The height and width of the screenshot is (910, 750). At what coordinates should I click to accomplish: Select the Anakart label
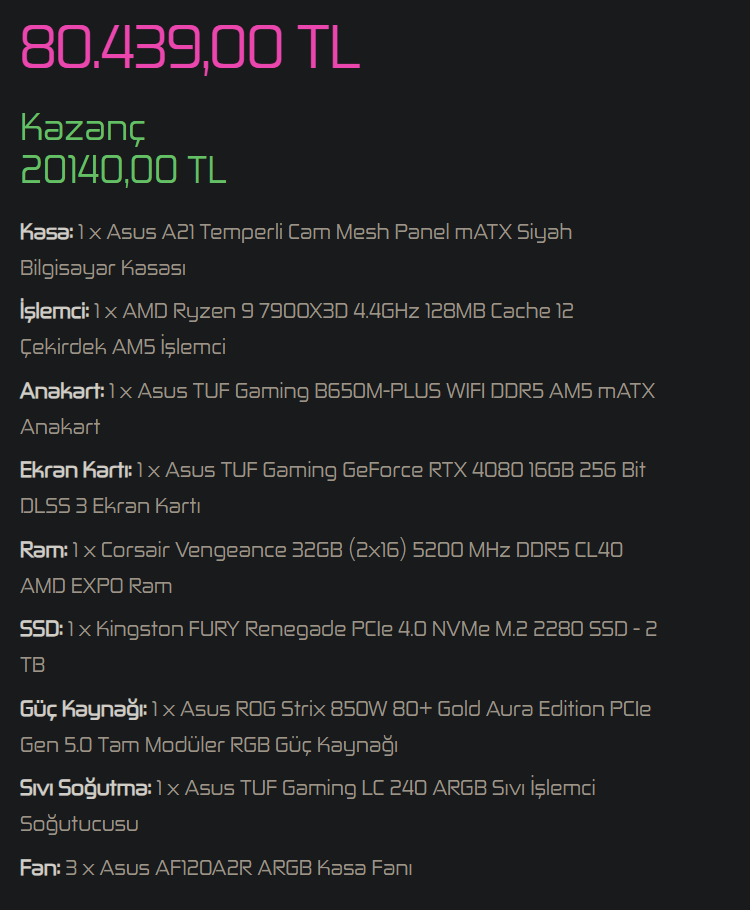point(61,391)
